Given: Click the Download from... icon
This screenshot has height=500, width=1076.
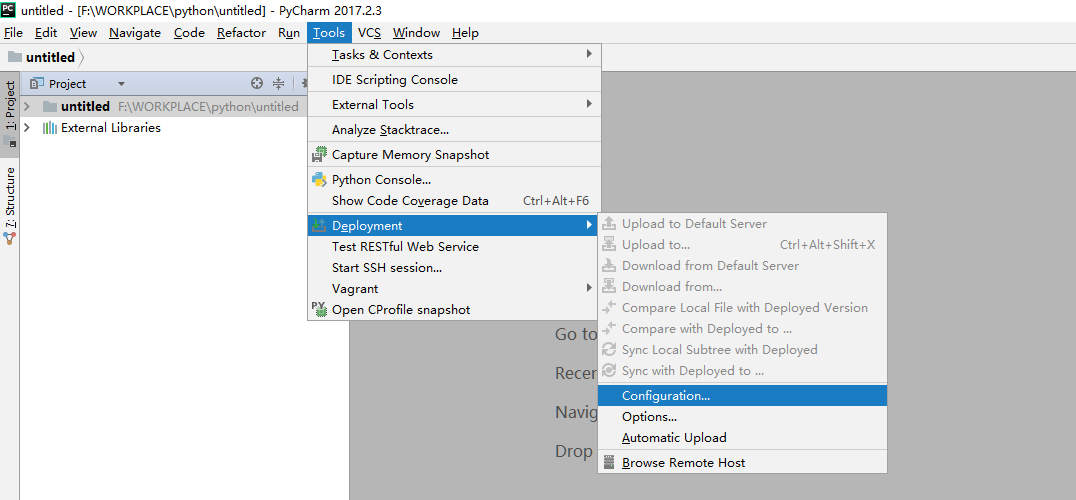Looking at the screenshot, I should coord(609,287).
